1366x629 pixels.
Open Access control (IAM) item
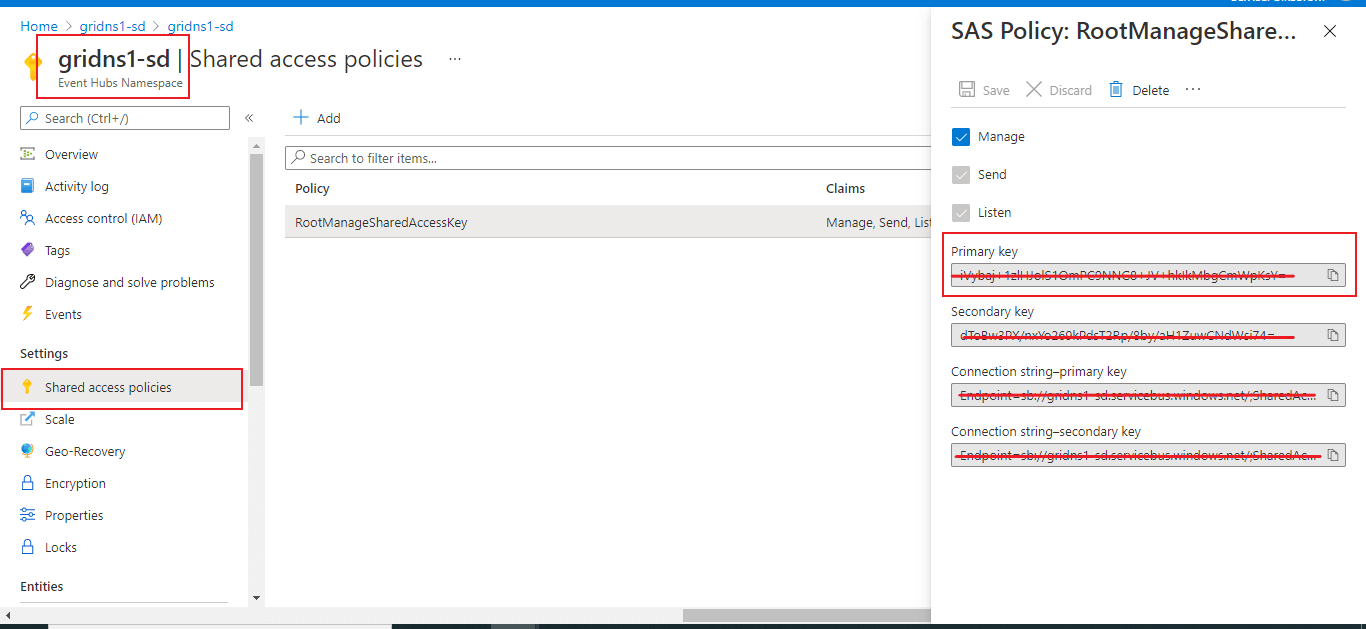pos(103,218)
